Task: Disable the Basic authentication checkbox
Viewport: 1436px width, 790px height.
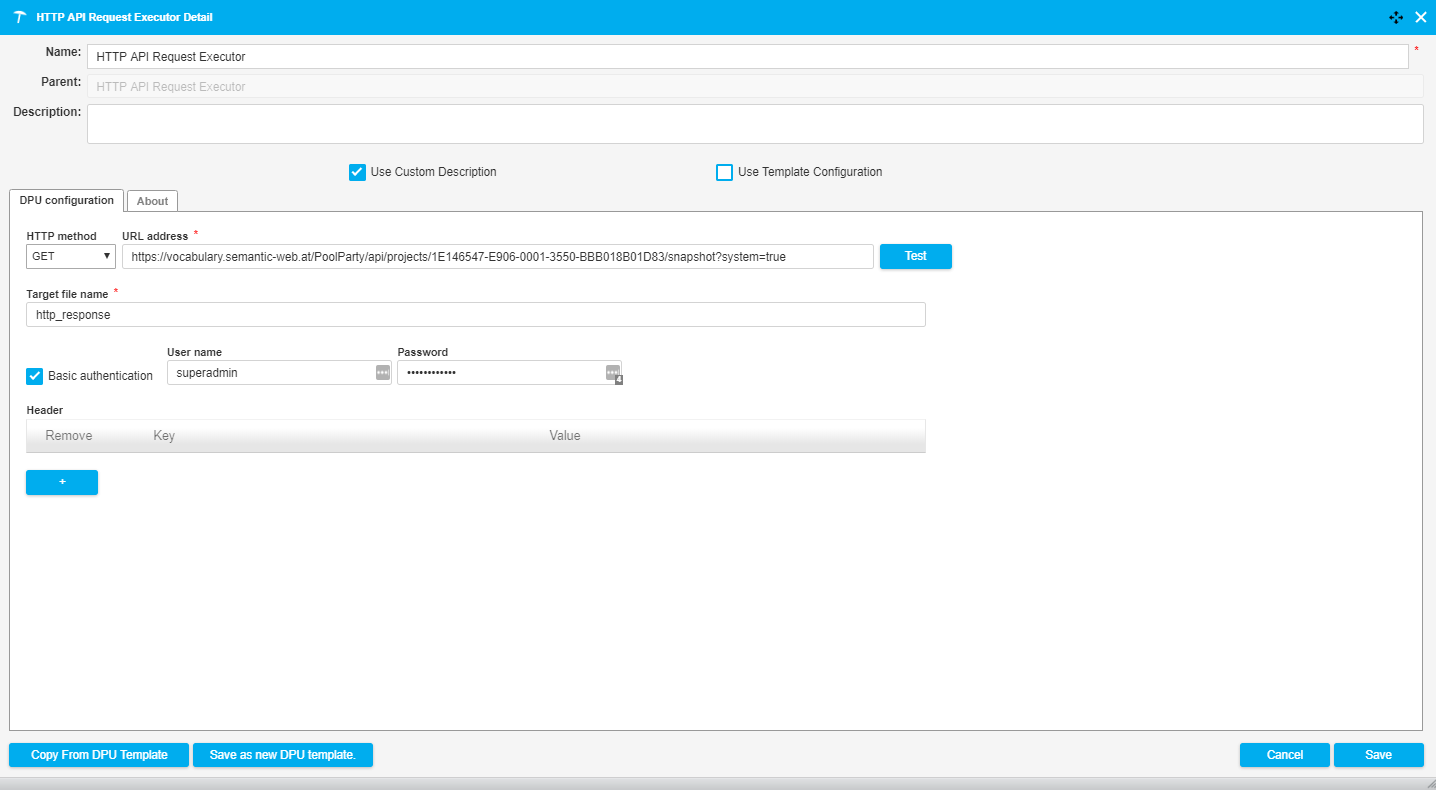Action: click(x=35, y=376)
